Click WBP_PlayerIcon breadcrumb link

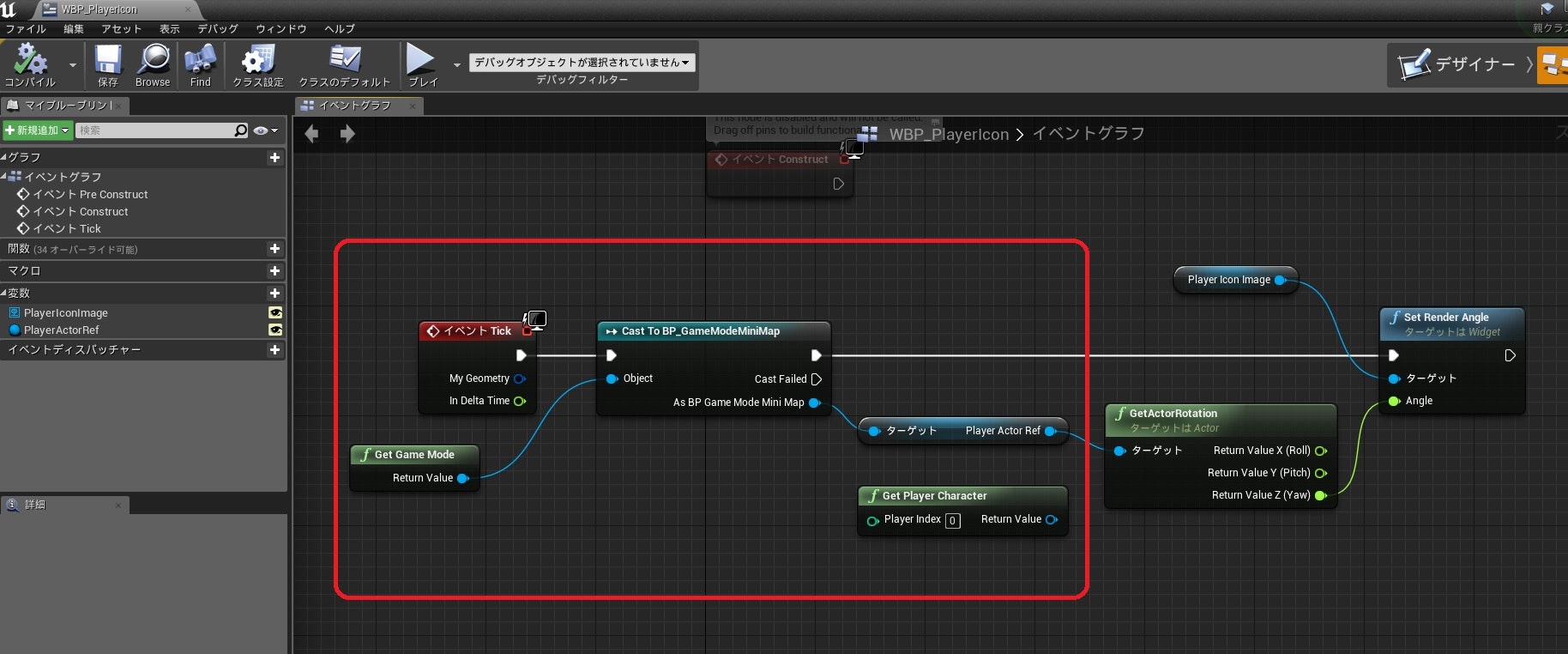(949, 135)
